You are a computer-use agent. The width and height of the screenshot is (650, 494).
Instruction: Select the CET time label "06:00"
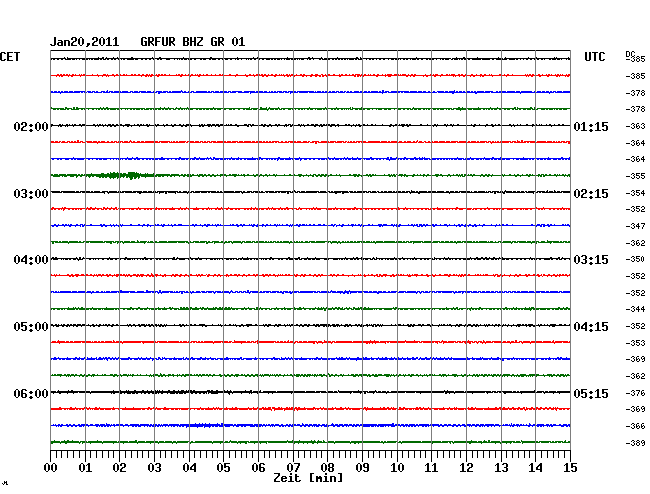31,393
